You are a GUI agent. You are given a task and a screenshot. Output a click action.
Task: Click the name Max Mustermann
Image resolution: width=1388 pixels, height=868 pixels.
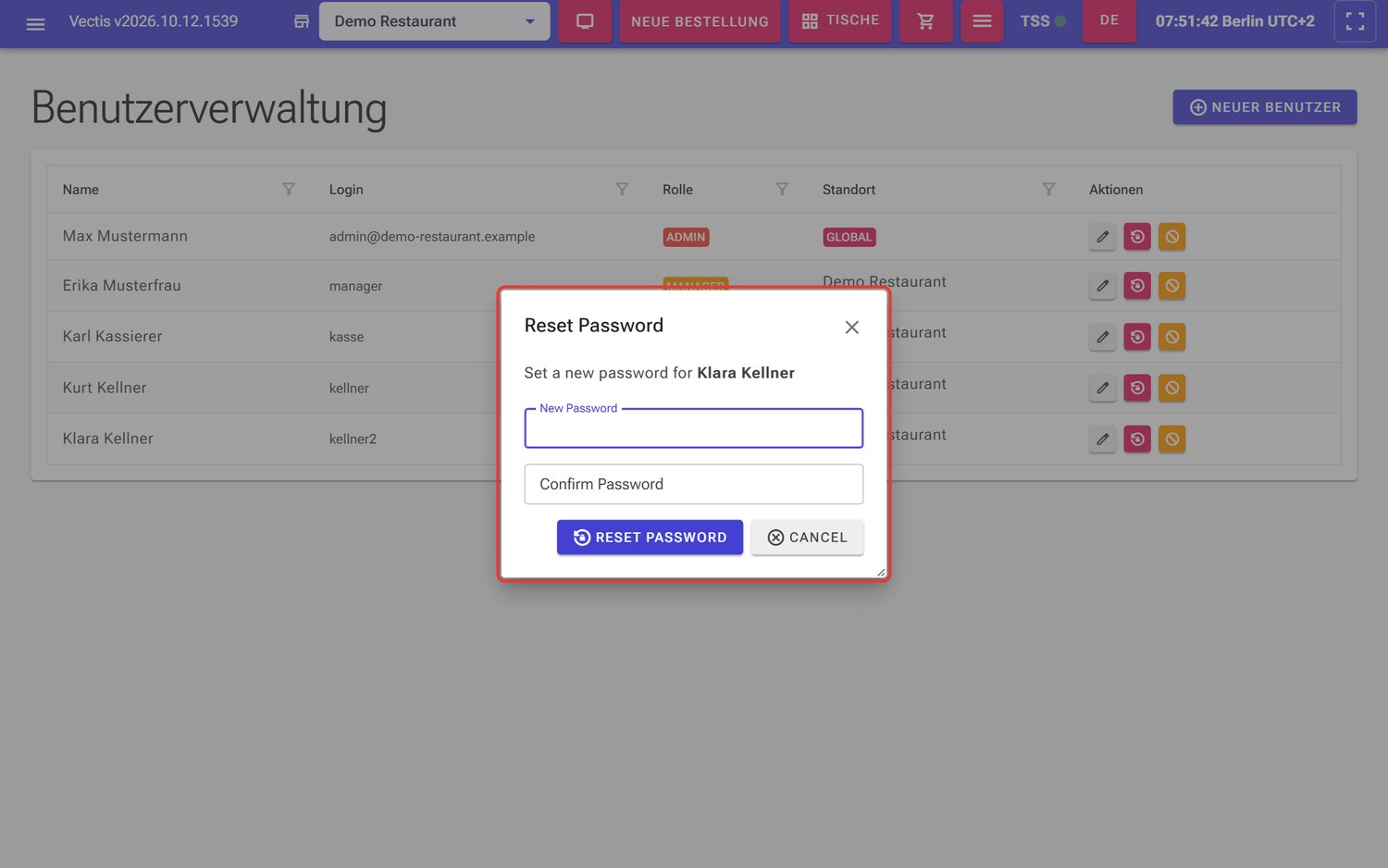125,236
